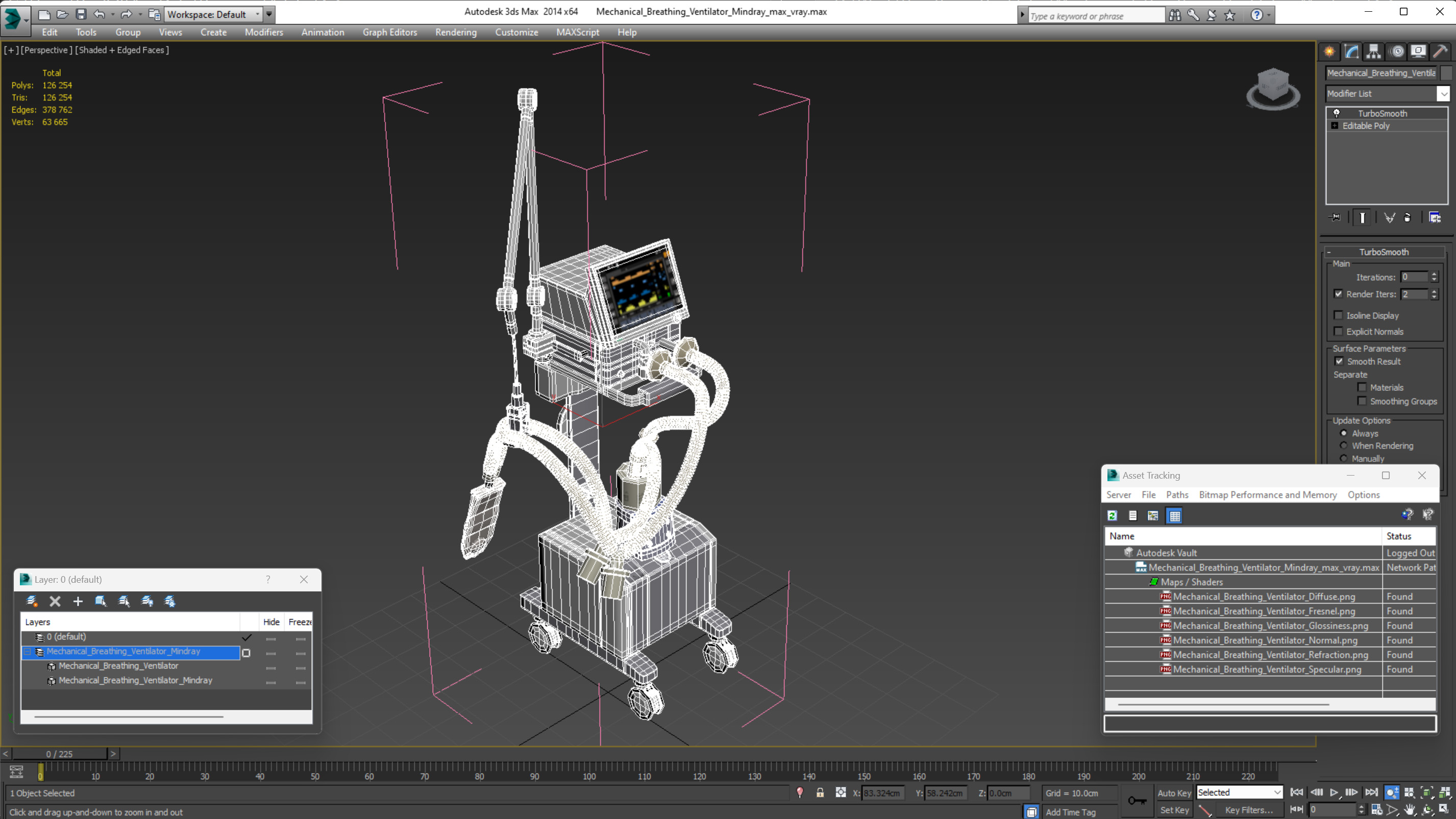
Task: Open the Graph Editors menu
Action: click(x=389, y=32)
